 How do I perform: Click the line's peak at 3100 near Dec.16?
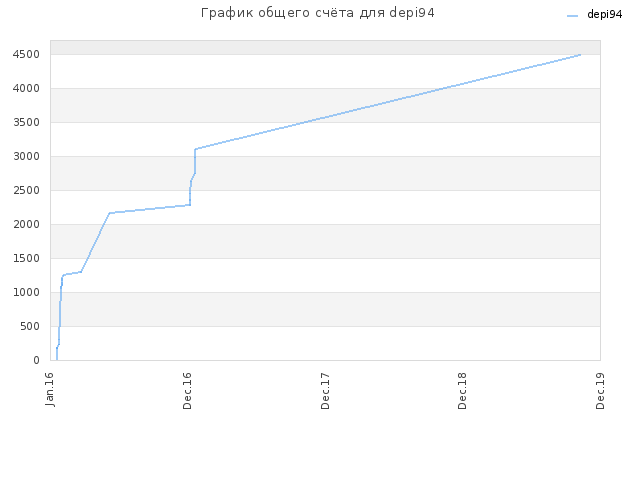196,149
